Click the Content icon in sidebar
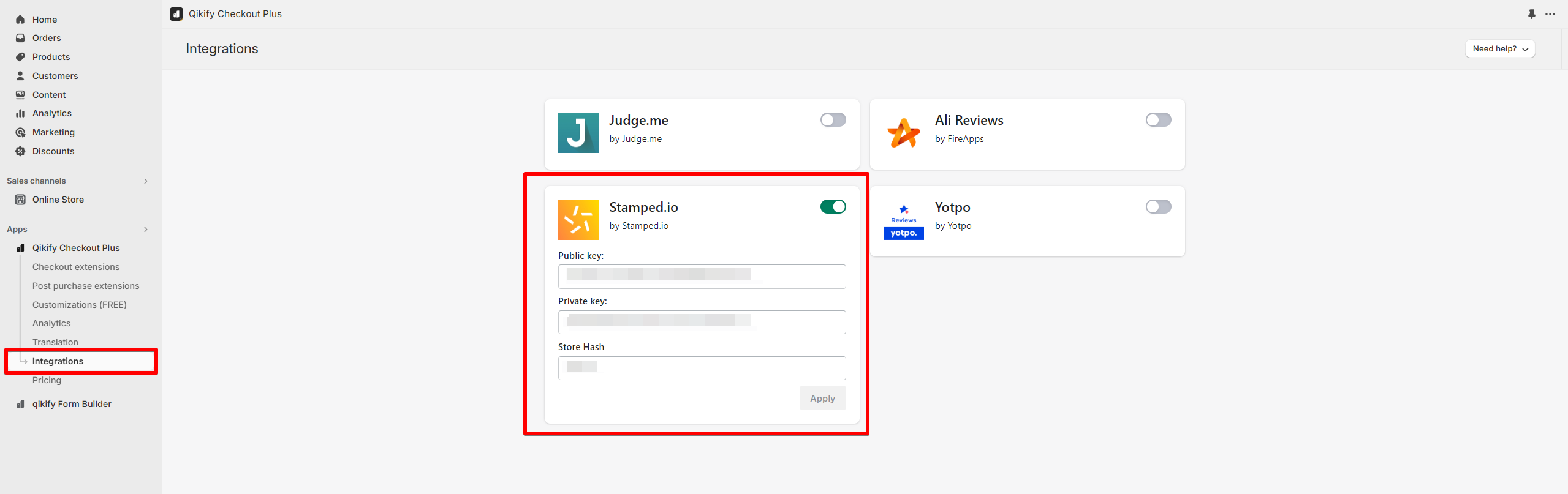Viewport: 1568px width, 494px height. [20, 95]
